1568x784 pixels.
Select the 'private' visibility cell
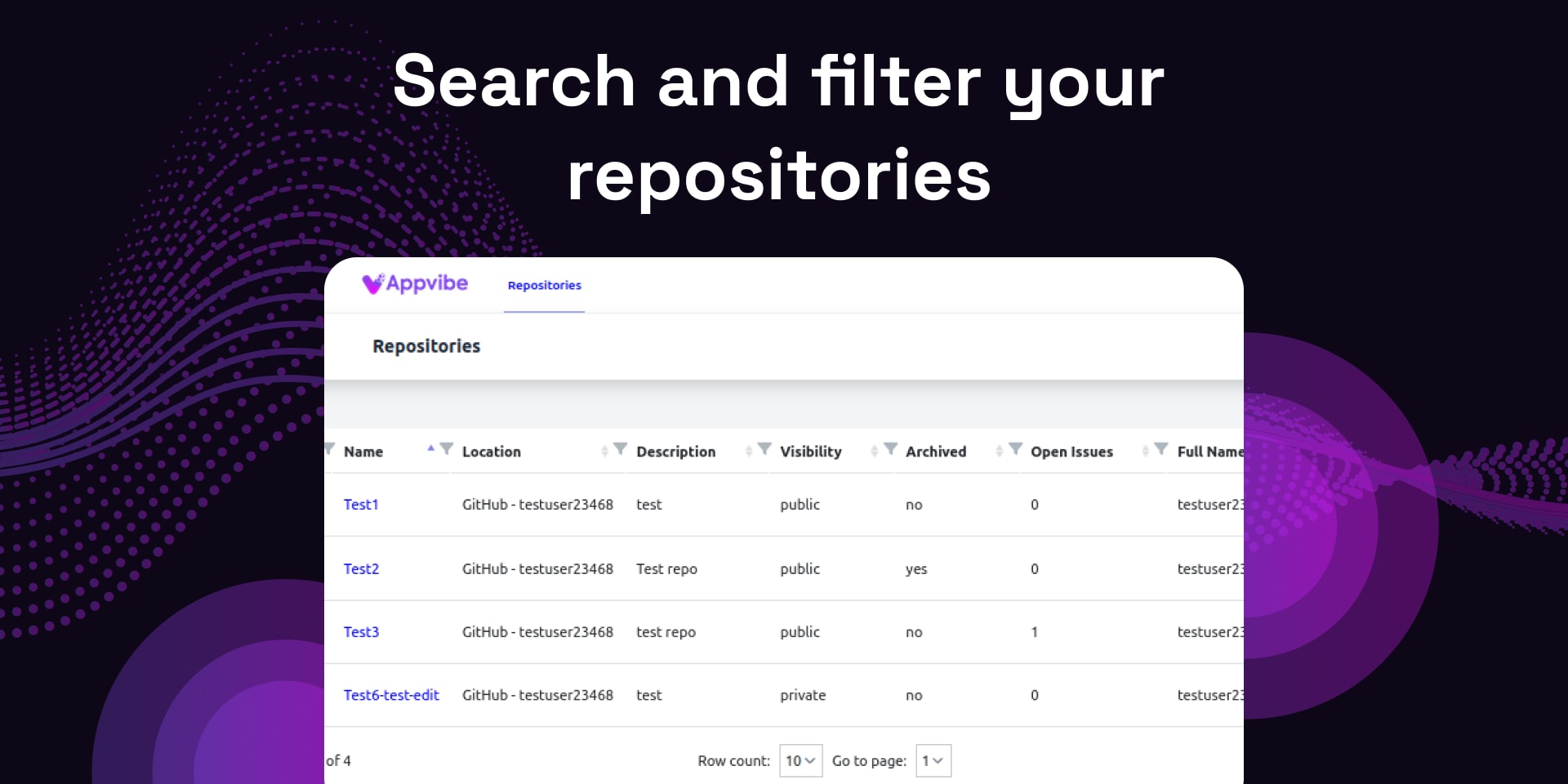tap(803, 695)
